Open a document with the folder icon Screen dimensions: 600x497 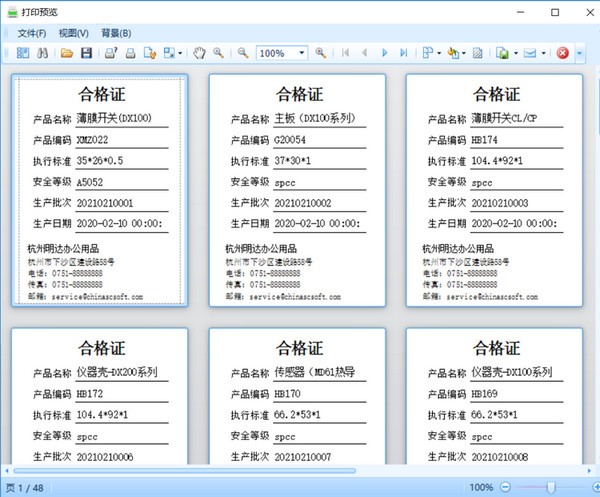point(67,53)
